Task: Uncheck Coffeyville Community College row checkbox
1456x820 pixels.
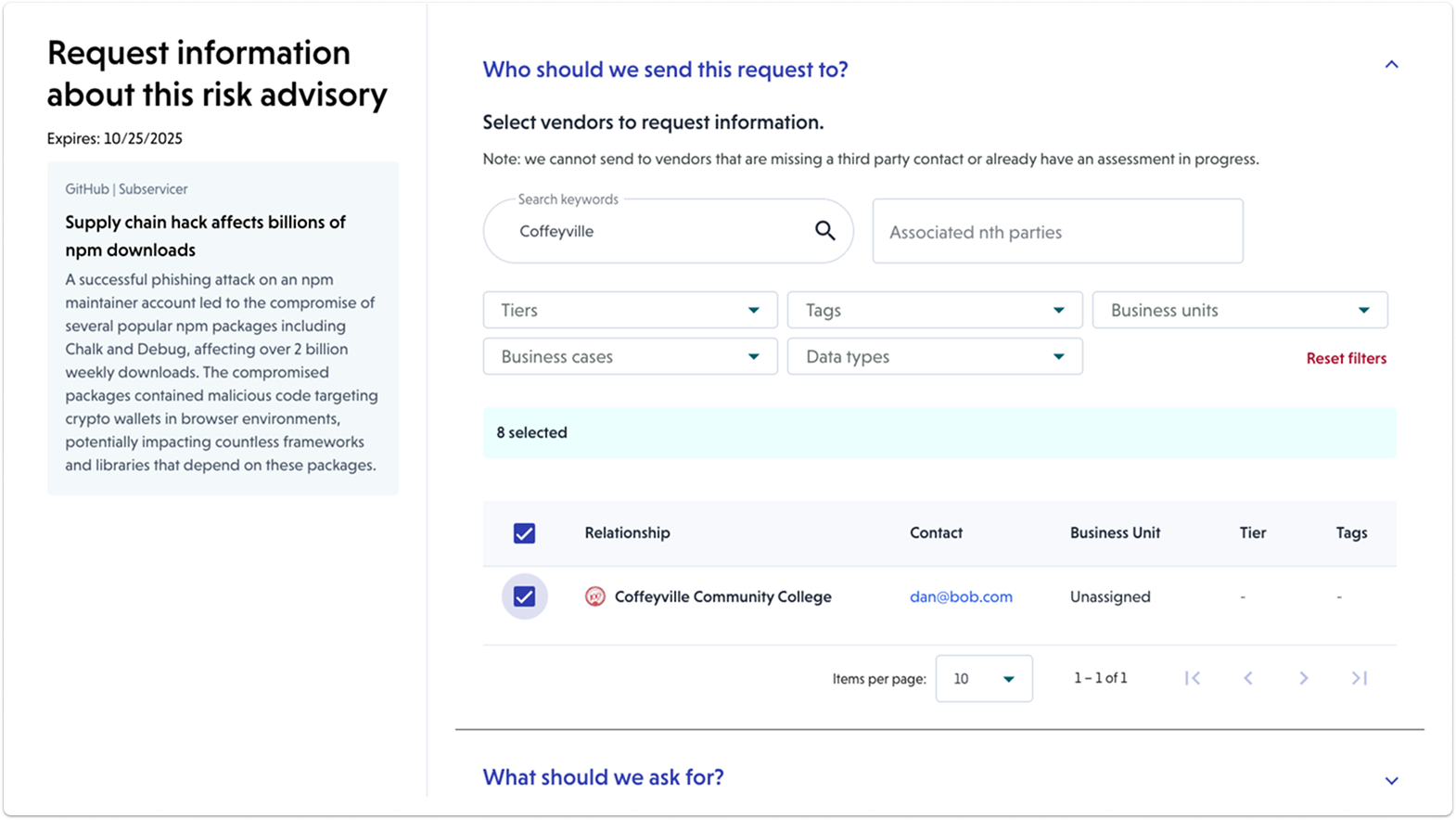Action: pyautogui.click(x=524, y=596)
